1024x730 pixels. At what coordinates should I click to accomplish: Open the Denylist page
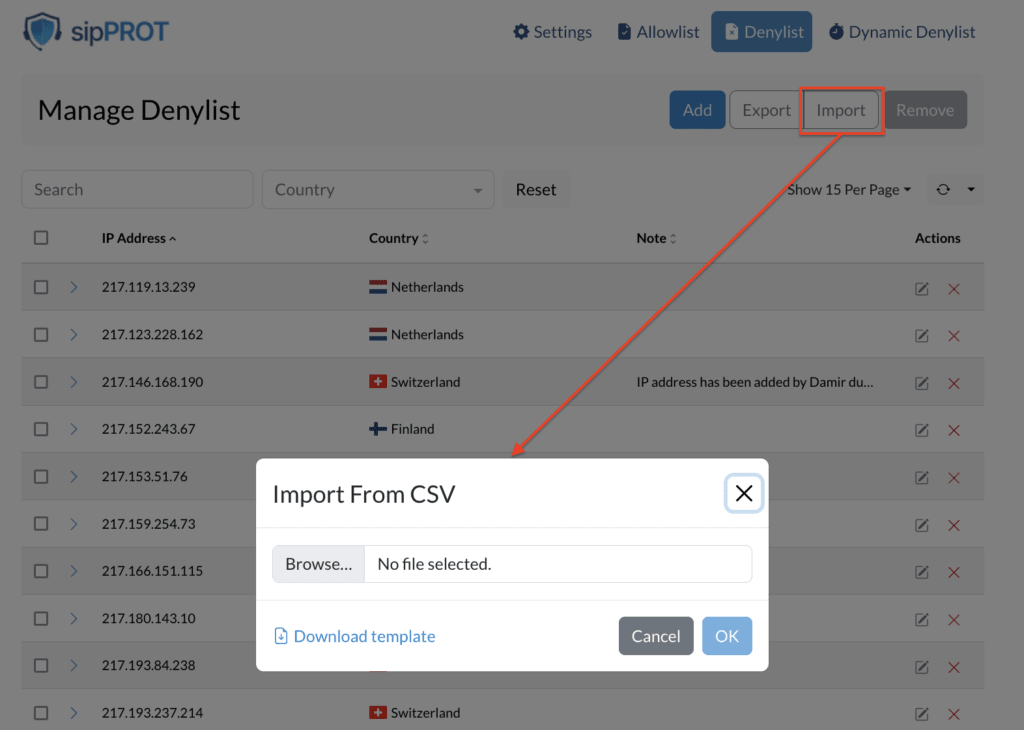761,31
